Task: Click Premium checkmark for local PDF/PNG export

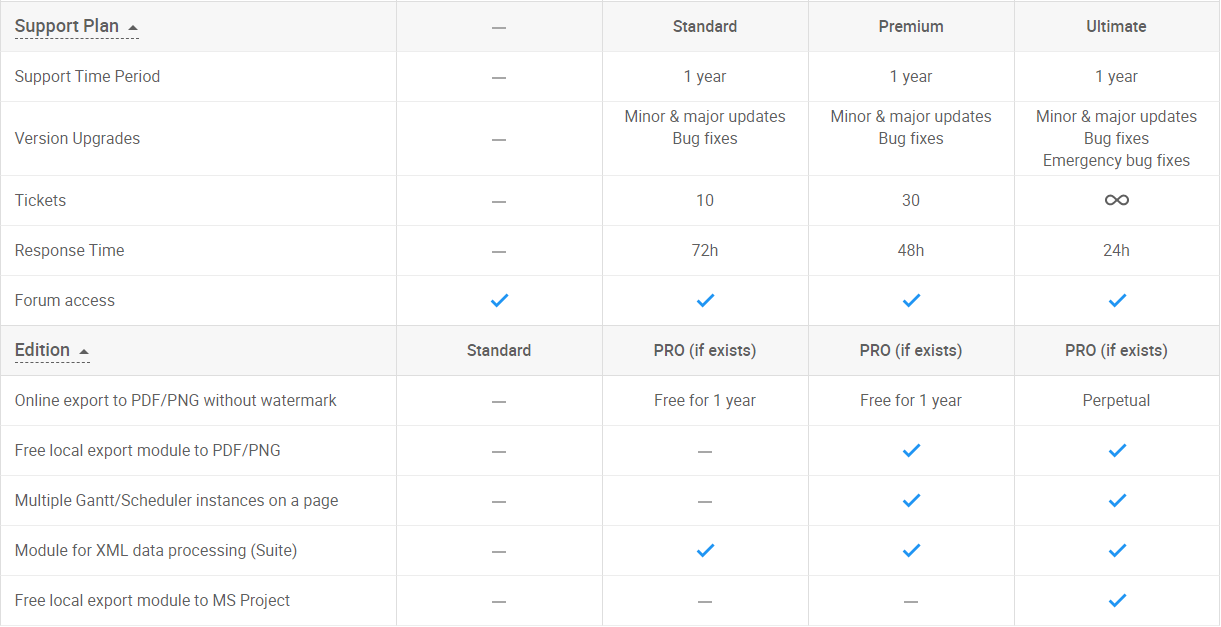Action: [x=911, y=450]
